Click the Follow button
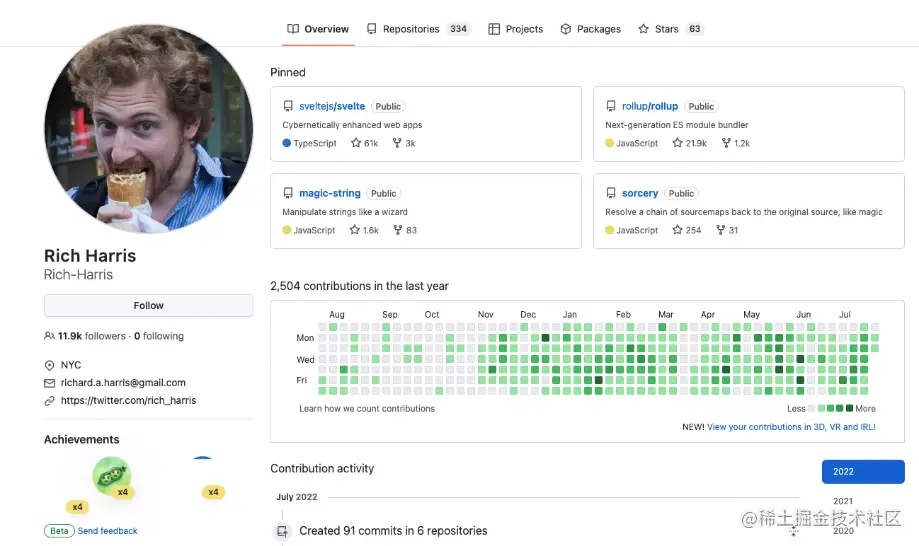The height and width of the screenshot is (546, 919). [148, 305]
